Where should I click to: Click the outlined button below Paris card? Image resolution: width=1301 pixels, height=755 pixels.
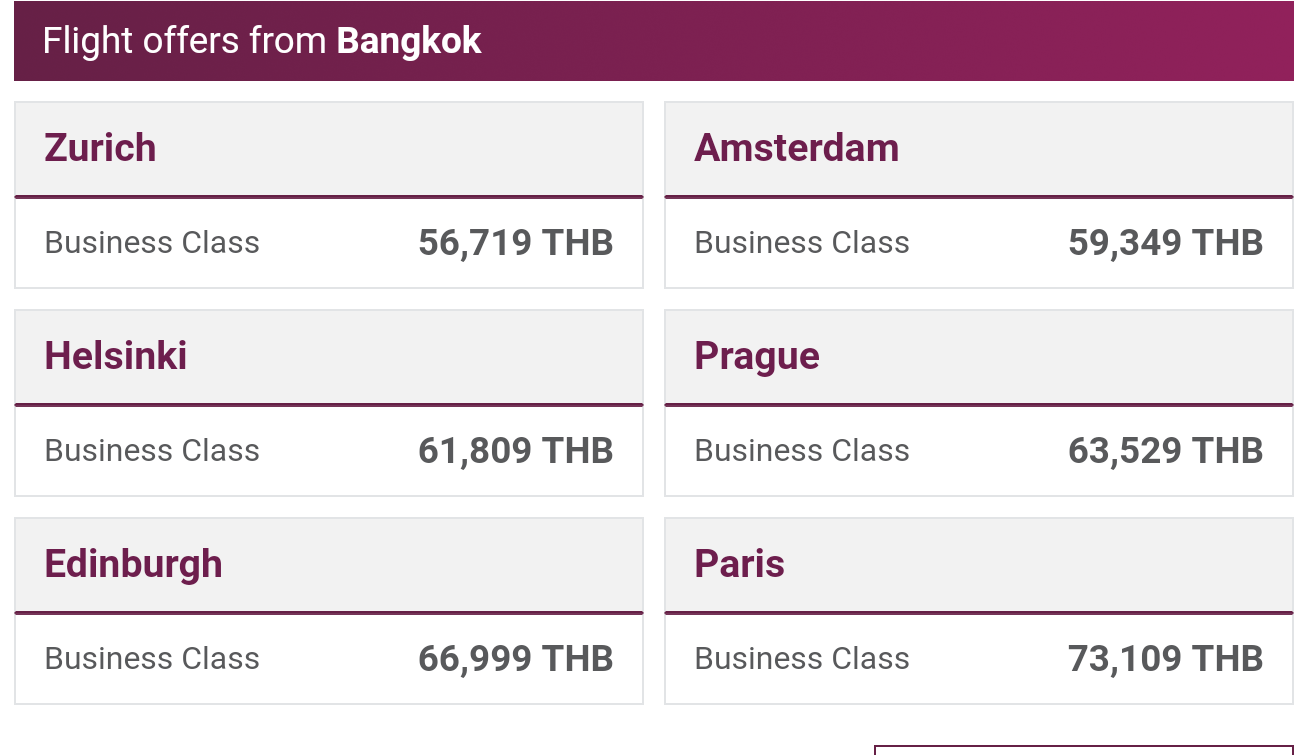click(x=1083, y=750)
